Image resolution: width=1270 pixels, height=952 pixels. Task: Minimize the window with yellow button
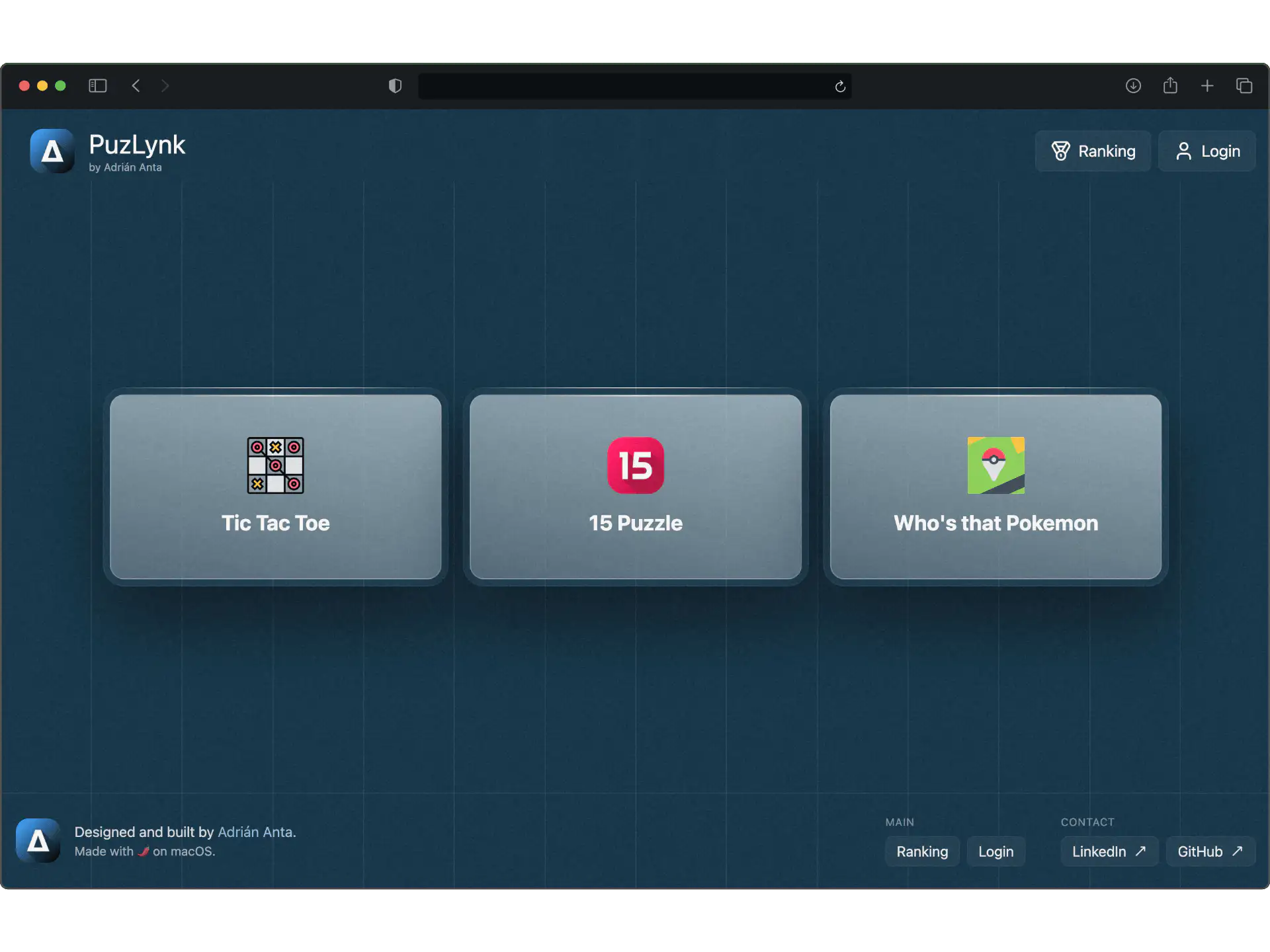pos(42,86)
